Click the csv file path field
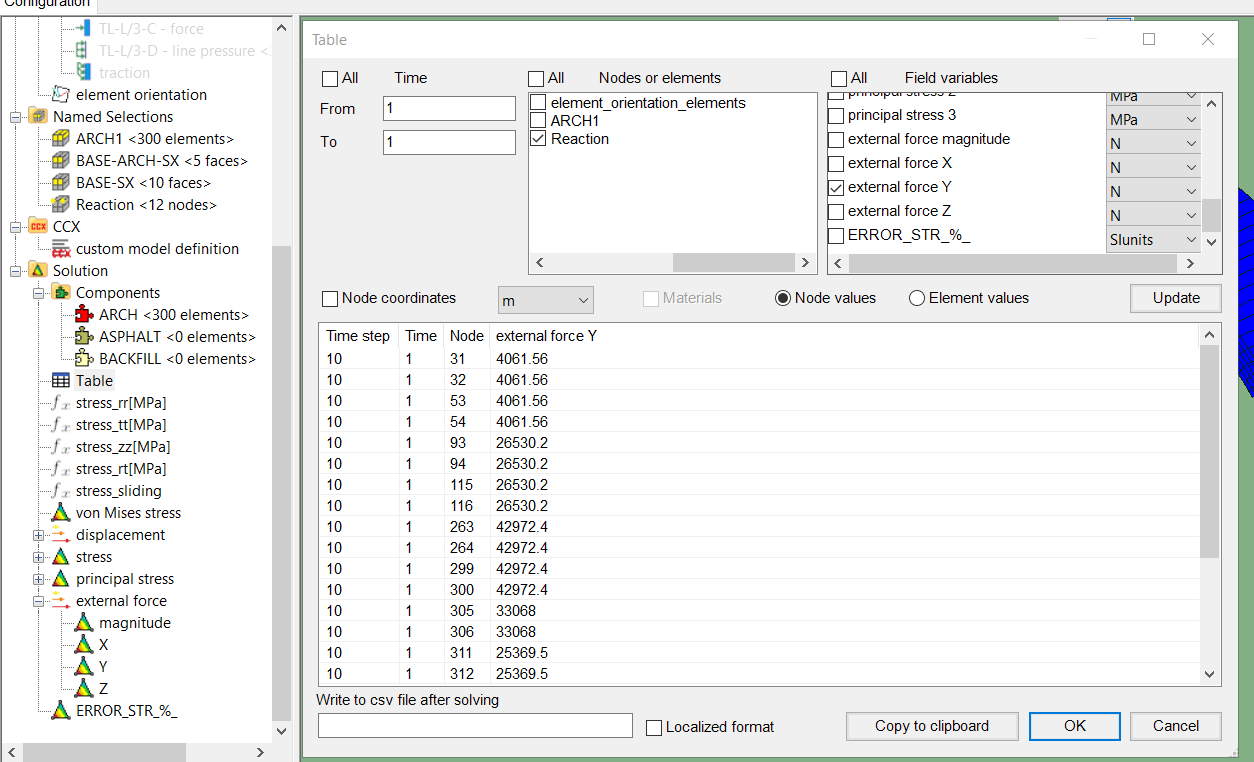This screenshot has width=1254, height=762. pyautogui.click(x=475, y=726)
